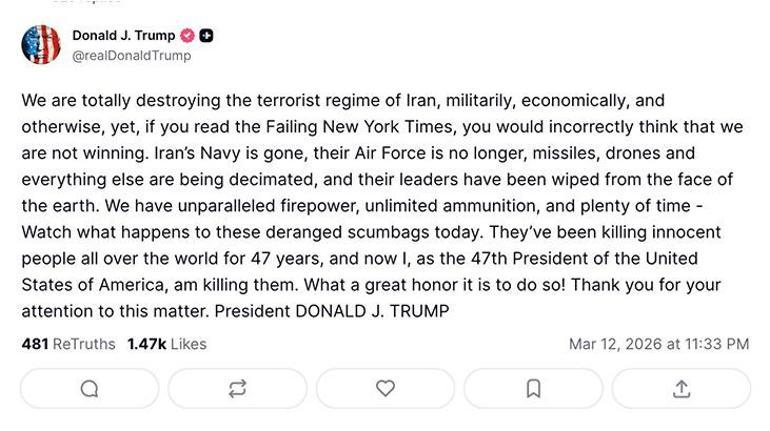The width and height of the screenshot is (770, 431).
Task: Open the flag-patterned profile avatar
Action: click(41, 45)
